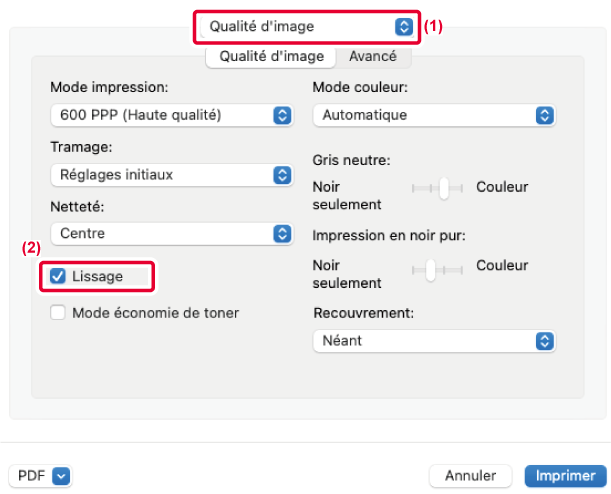Screen dimensions: 611x494
Task: Click the Gris neutre slider thumb
Action: [x=444, y=187]
